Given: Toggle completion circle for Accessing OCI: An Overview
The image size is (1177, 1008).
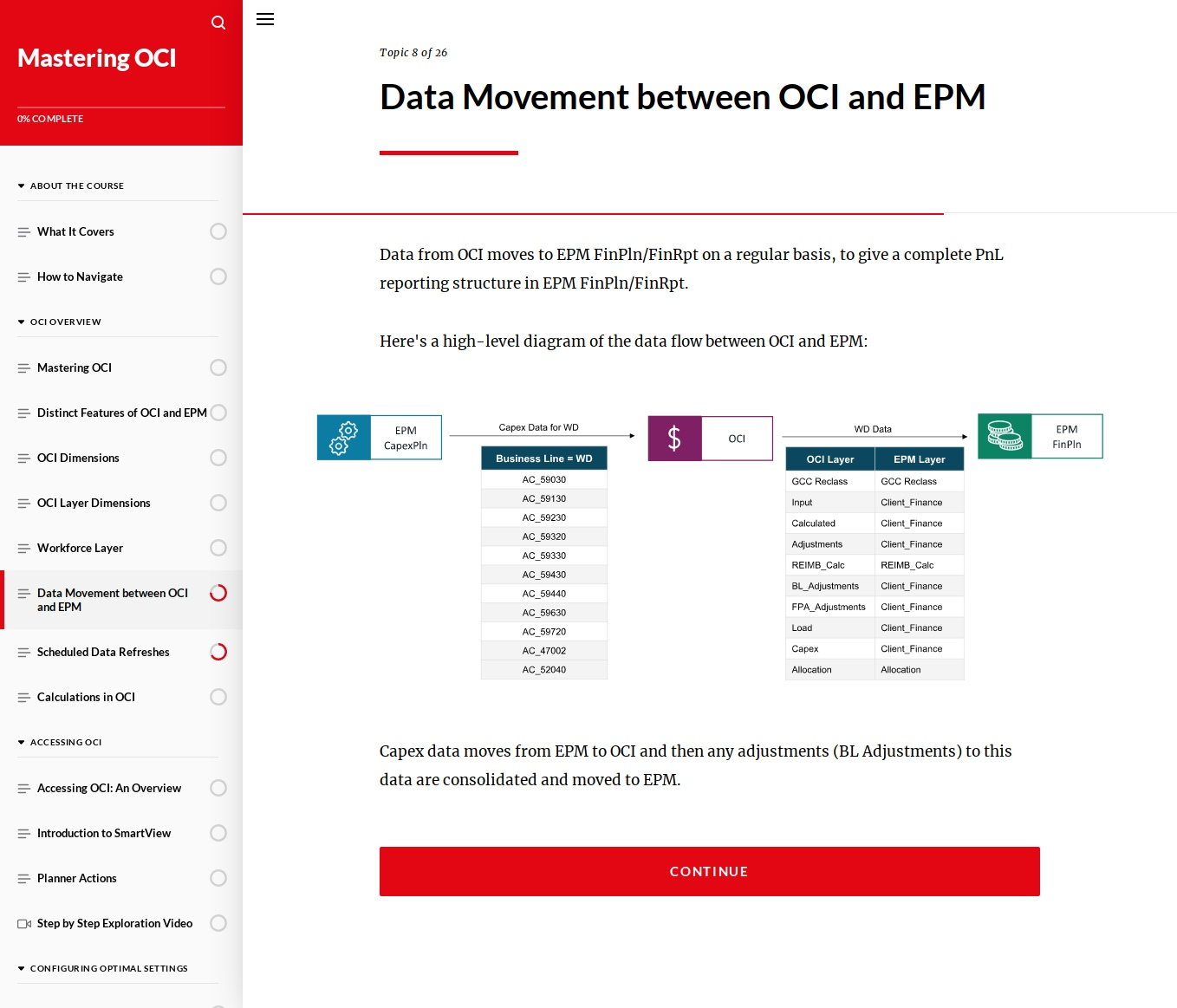Looking at the screenshot, I should coord(218,788).
